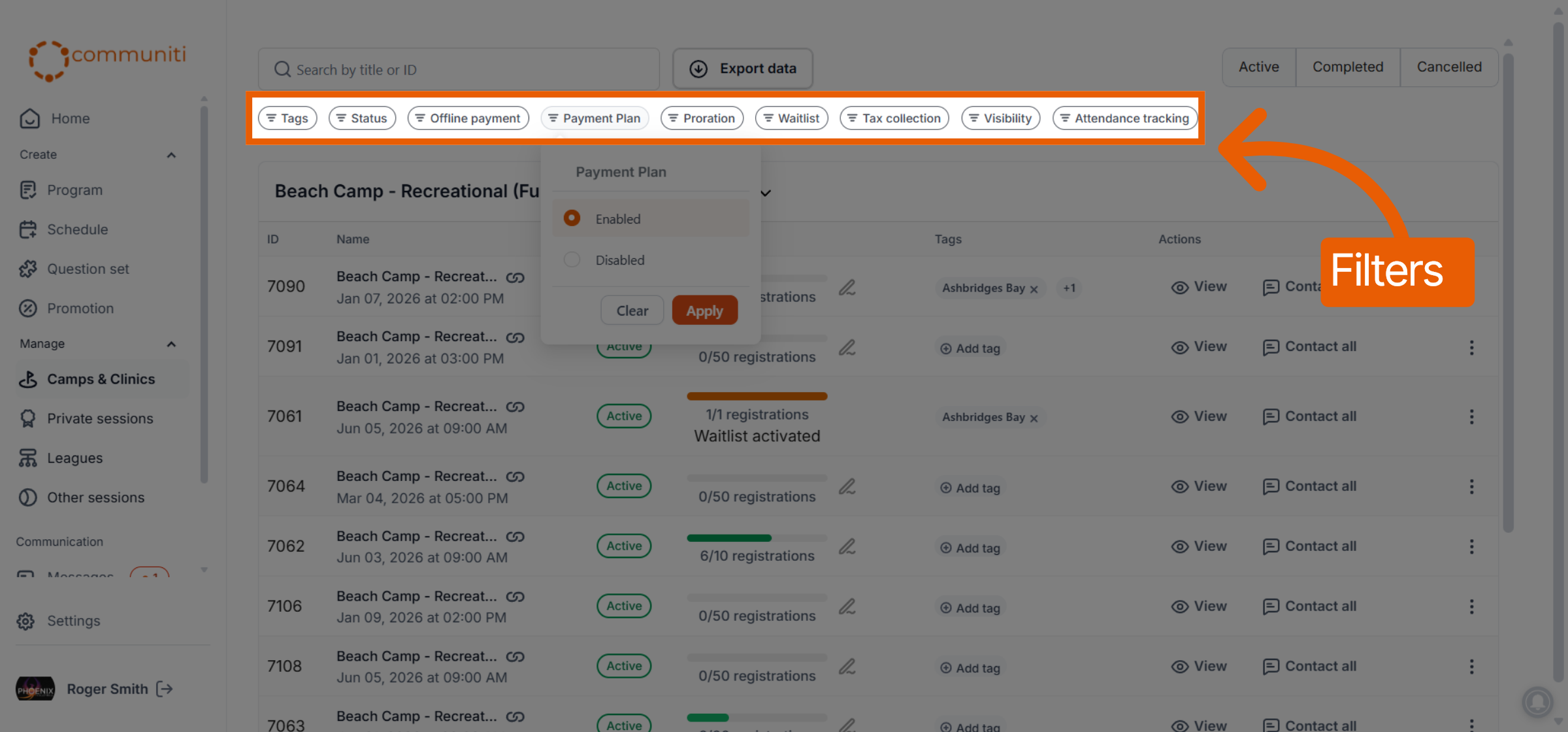The height and width of the screenshot is (732, 1568).
Task: Open the Promotion page
Action: pyautogui.click(x=67, y=308)
